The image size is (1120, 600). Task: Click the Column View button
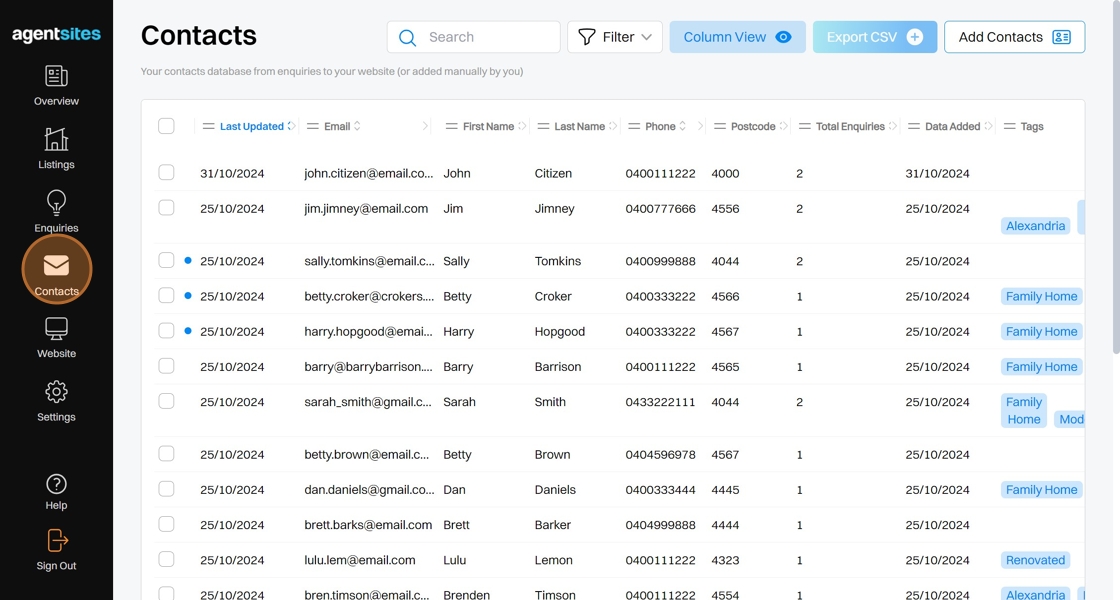click(738, 37)
